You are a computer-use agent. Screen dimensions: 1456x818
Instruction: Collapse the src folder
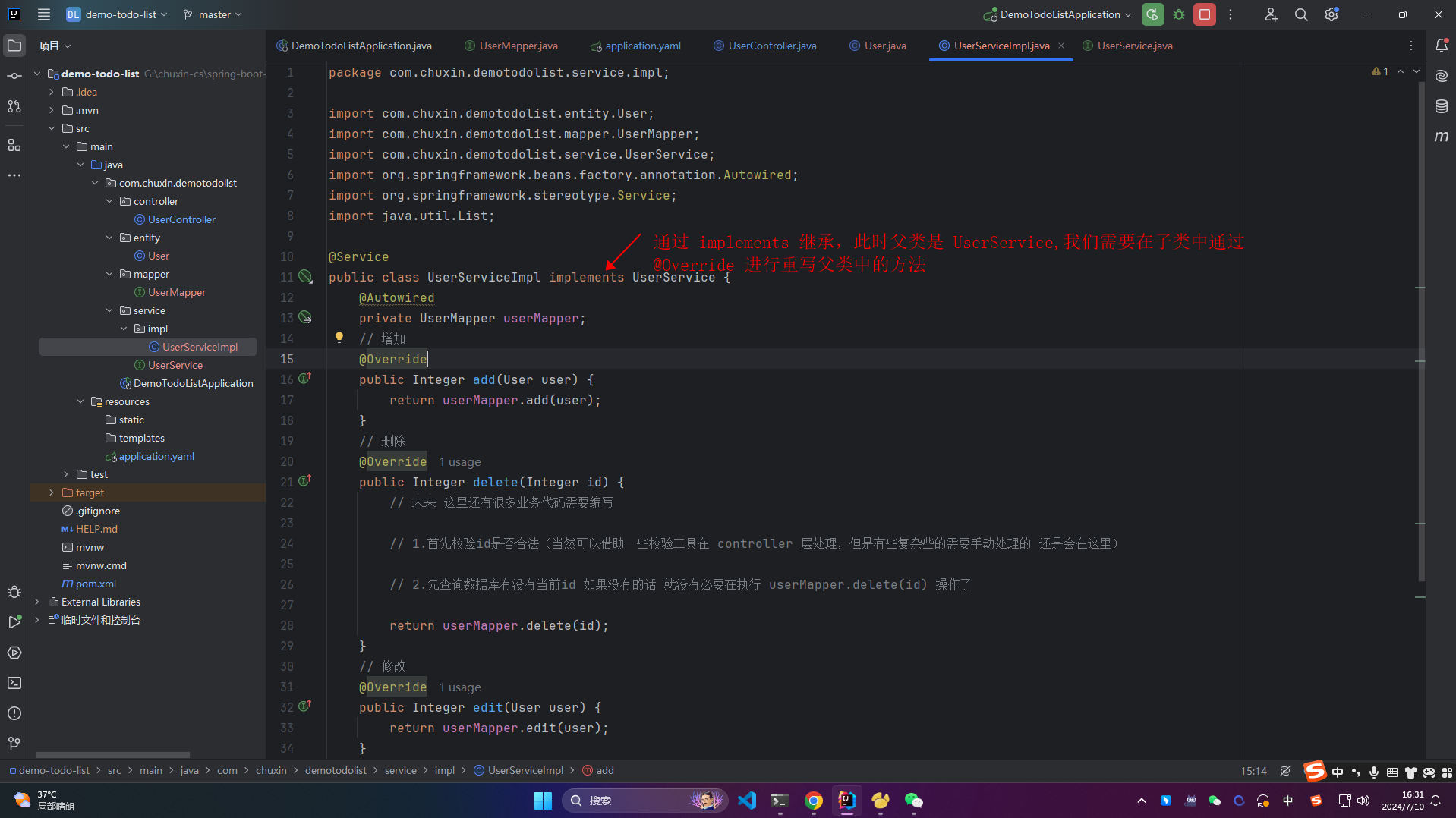pyautogui.click(x=52, y=128)
